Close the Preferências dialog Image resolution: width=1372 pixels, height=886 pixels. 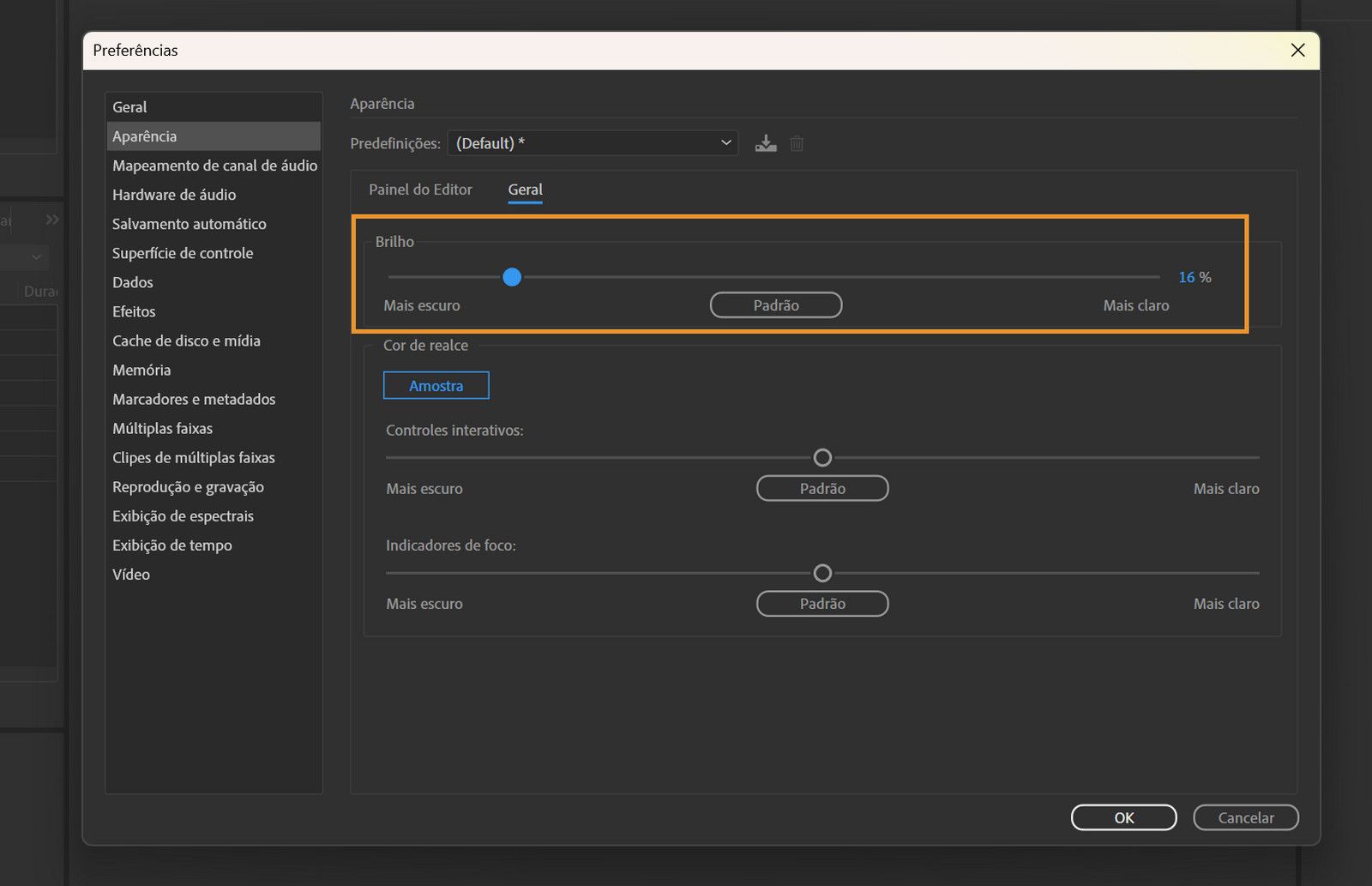tap(1297, 51)
